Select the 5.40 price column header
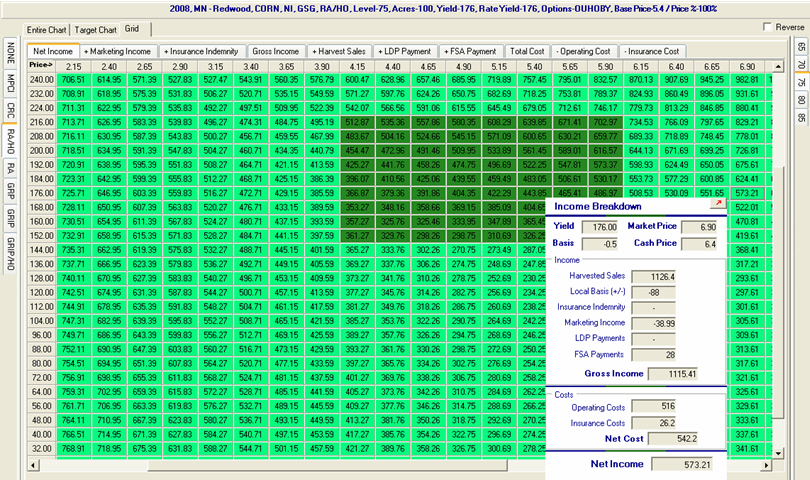 click(x=535, y=67)
